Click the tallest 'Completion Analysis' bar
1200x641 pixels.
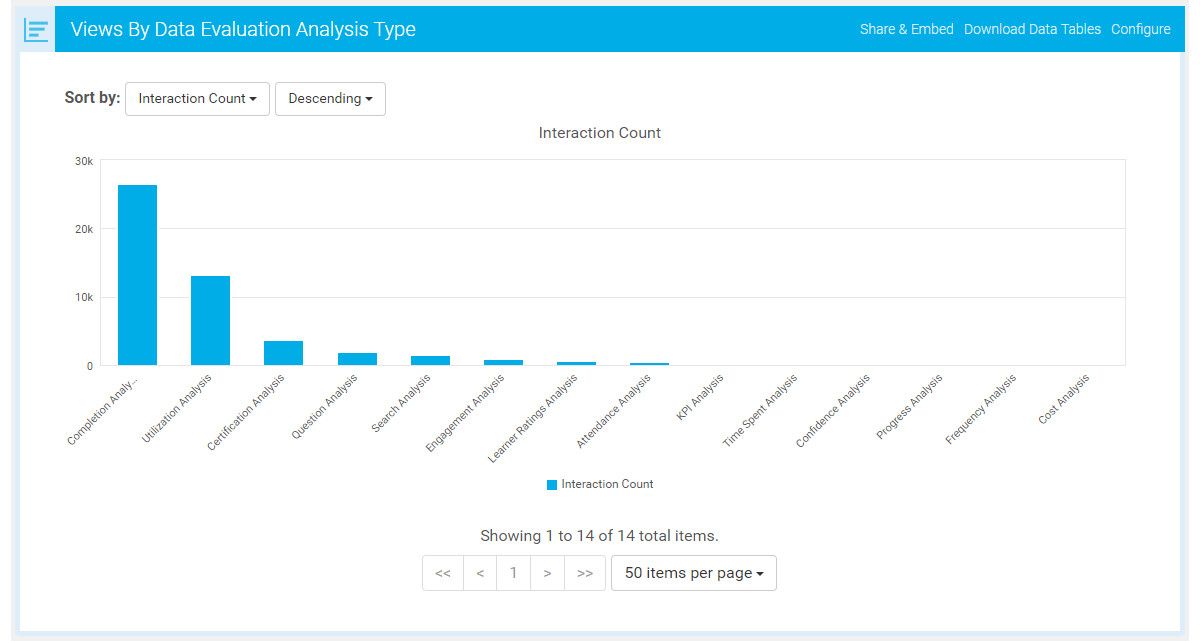137,275
